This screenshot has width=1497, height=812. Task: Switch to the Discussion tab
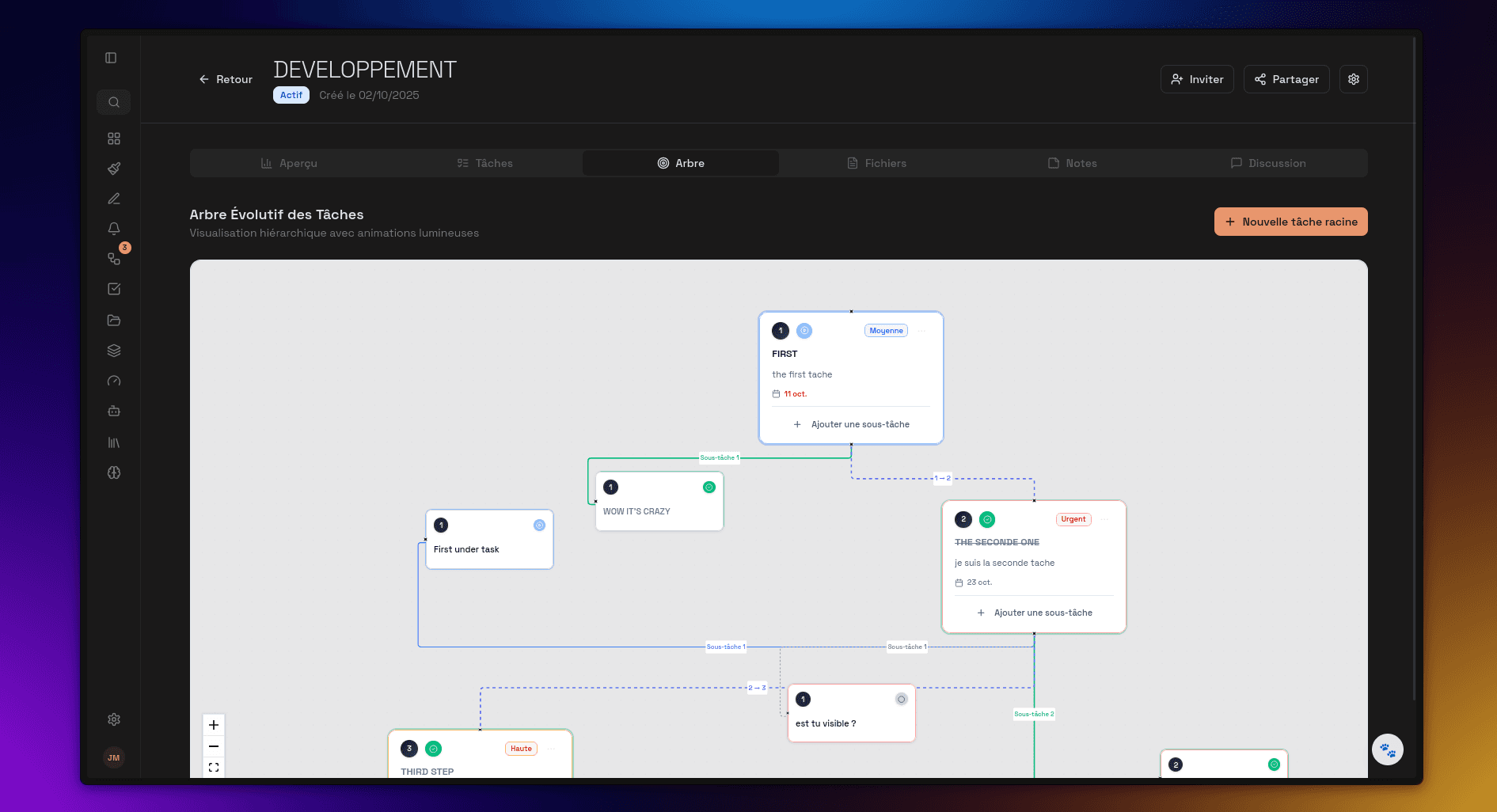click(x=1268, y=163)
